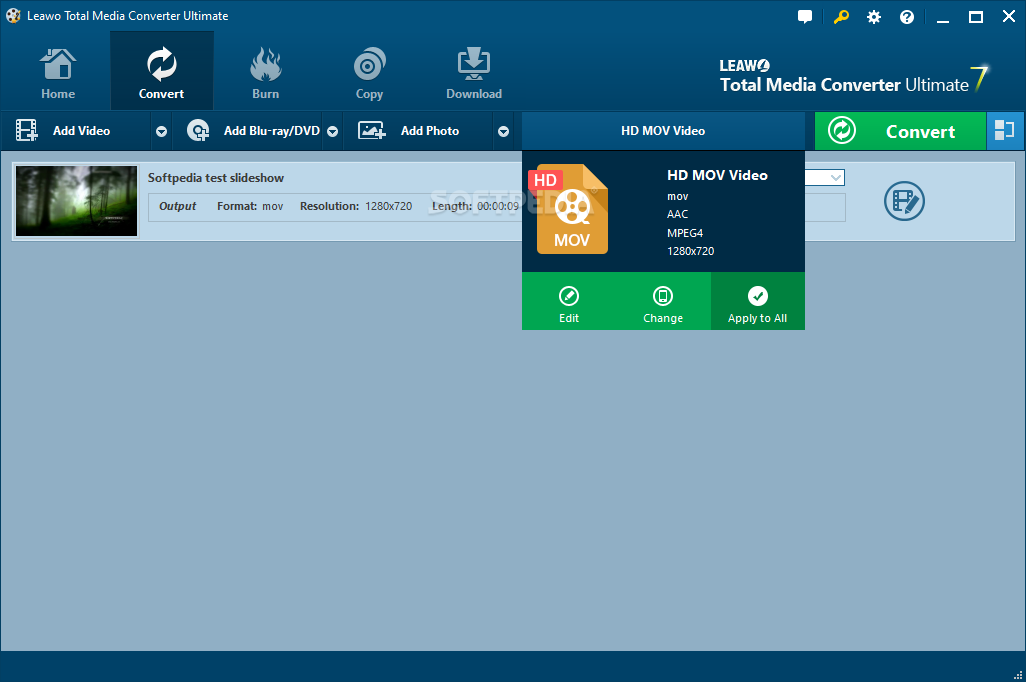Screen dimensions: 1026x682
Task: Click the HD MOV Video profile header
Action: click(663, 131)
